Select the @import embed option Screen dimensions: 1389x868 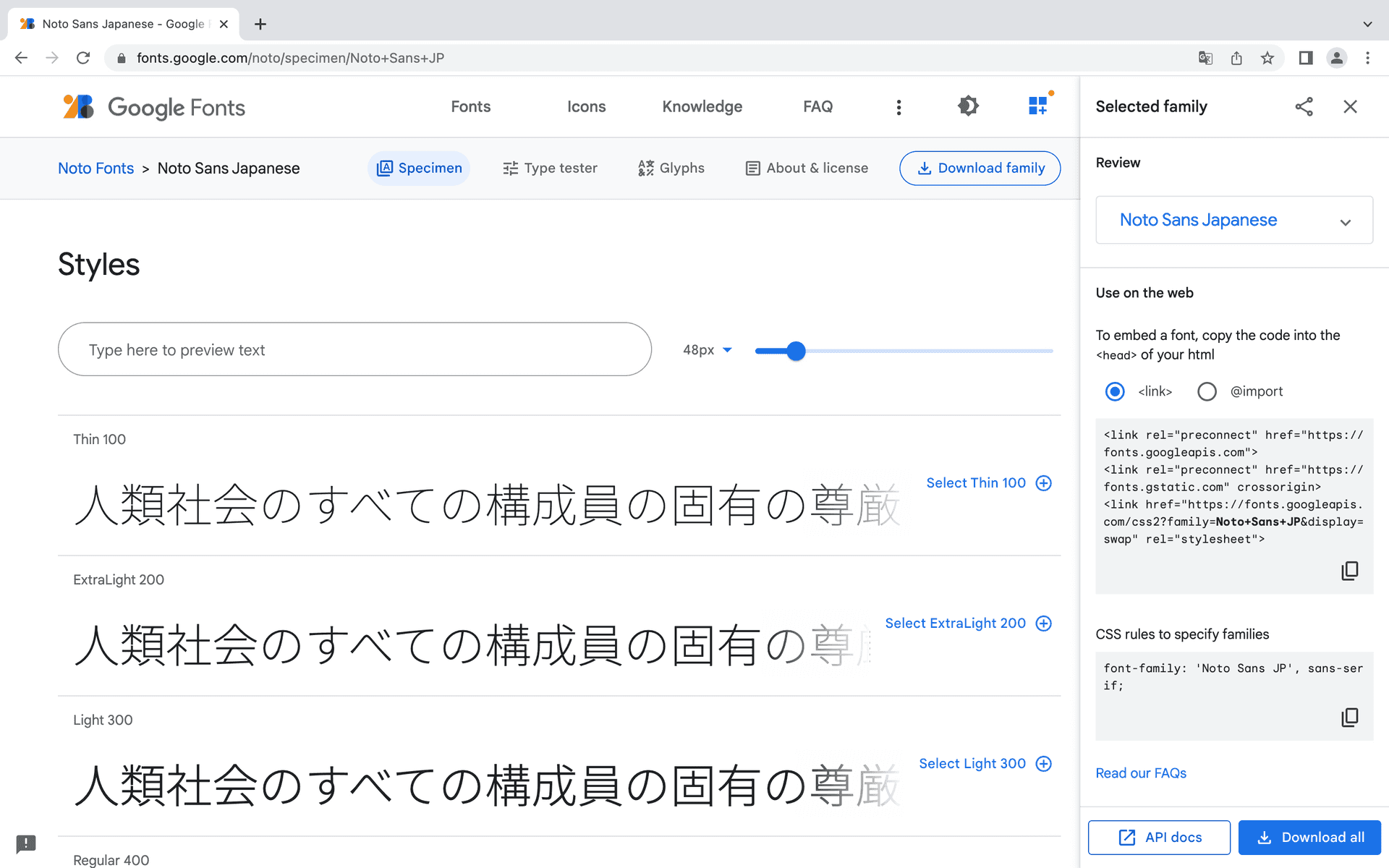[x=1207, y=391]
